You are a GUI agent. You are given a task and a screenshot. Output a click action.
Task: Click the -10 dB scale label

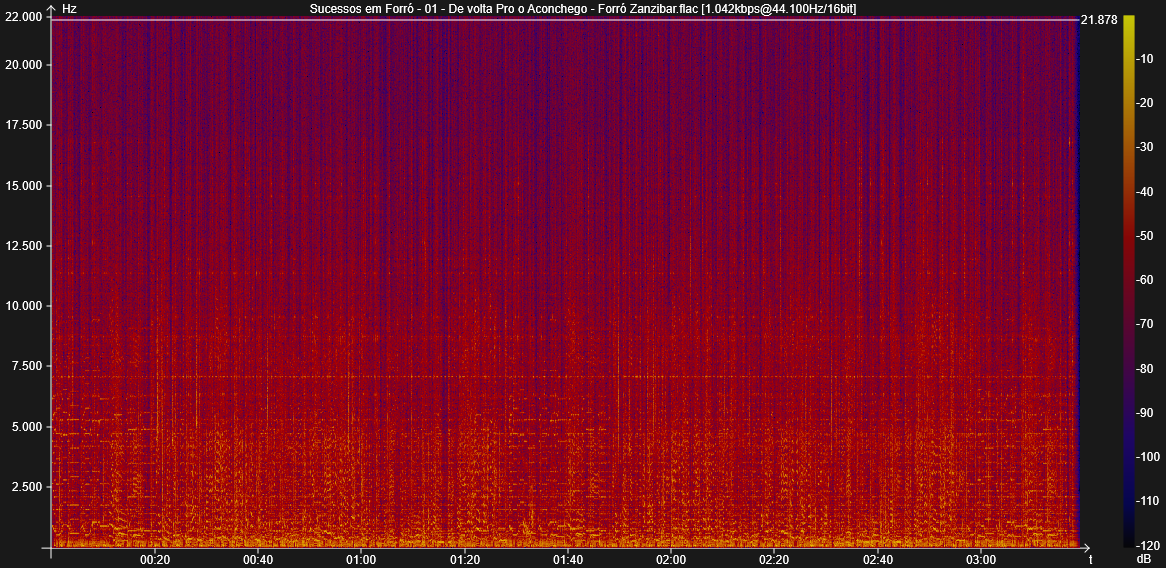pyautogui.click(x=1145, y=59)
